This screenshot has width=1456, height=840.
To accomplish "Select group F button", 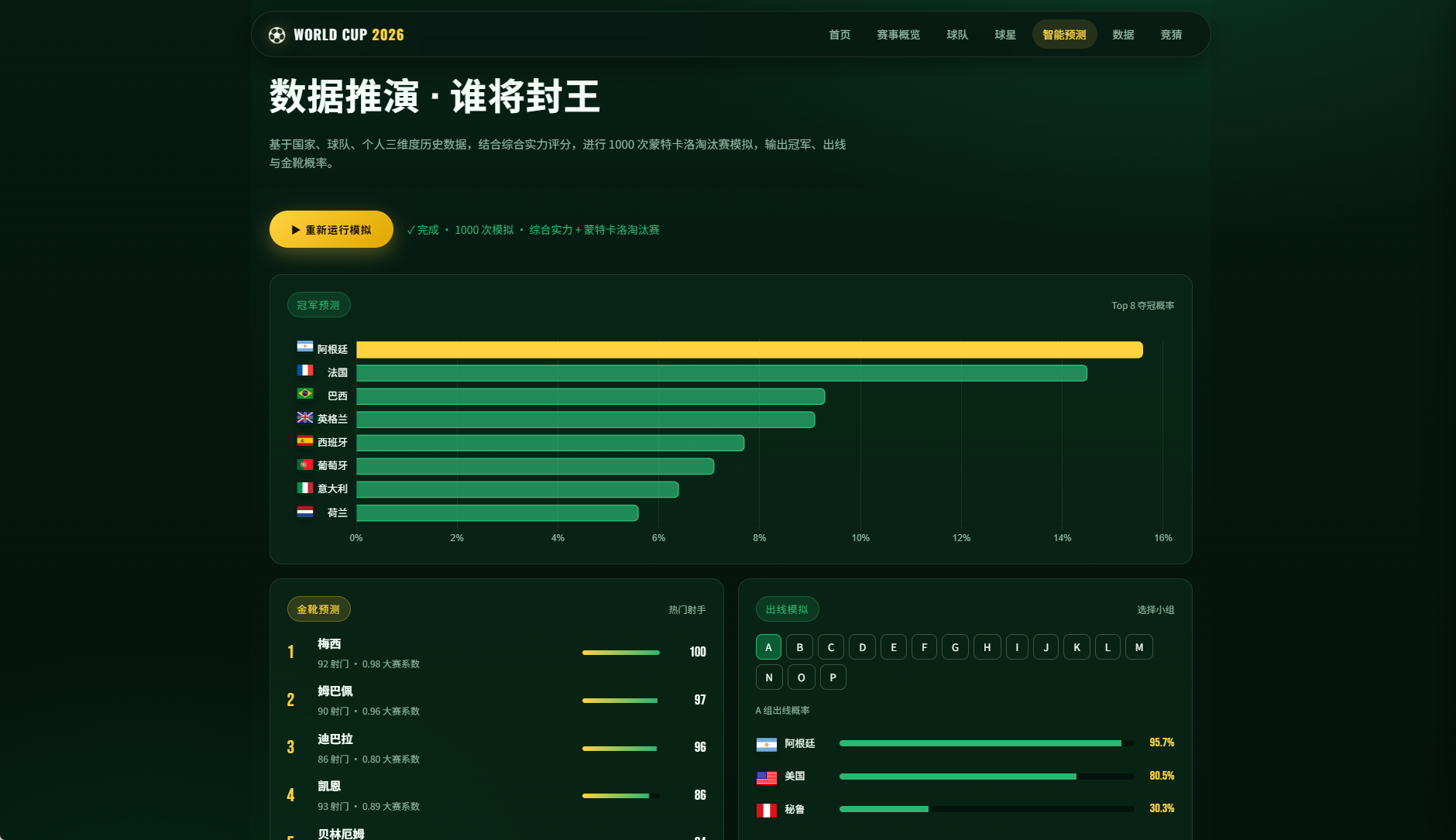I will coord(924,647).
